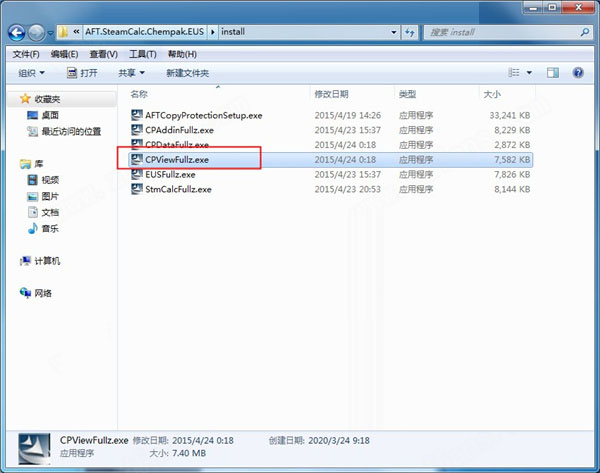Open the view options dropdown arrow
This screenshot has width=600, height=473.
[529, 73]
